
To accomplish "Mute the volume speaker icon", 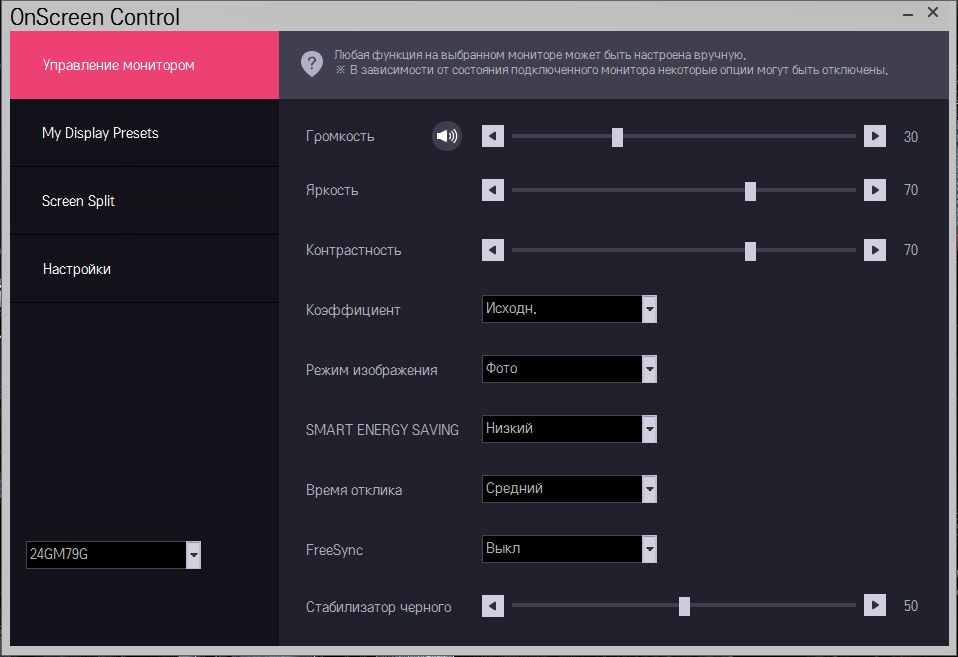I will coord(447,136).
